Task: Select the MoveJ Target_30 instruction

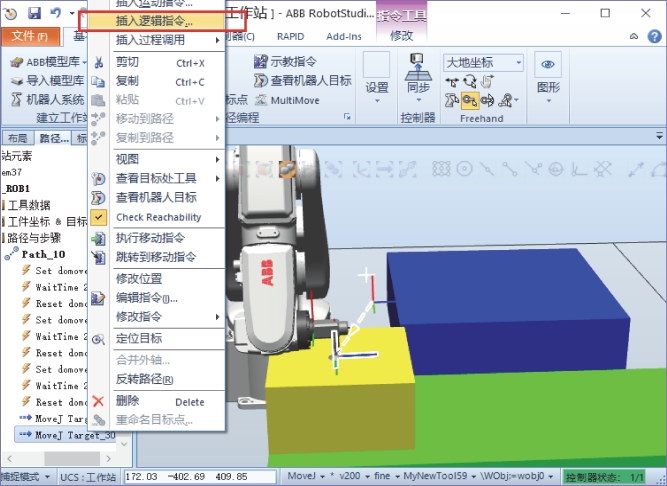Action: coord(67,435)
